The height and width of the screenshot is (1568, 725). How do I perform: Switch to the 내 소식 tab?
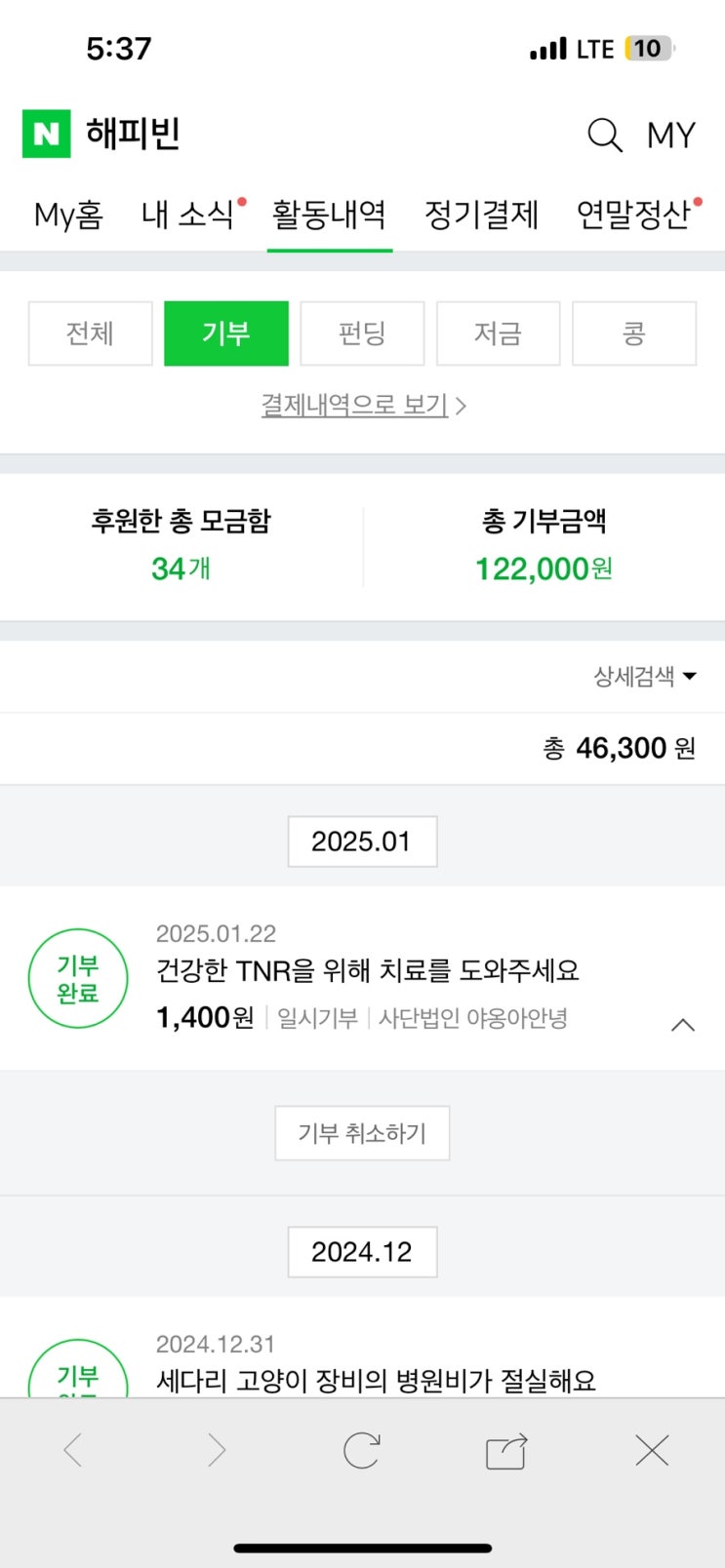pyautogui.click(x=188, y=215)
